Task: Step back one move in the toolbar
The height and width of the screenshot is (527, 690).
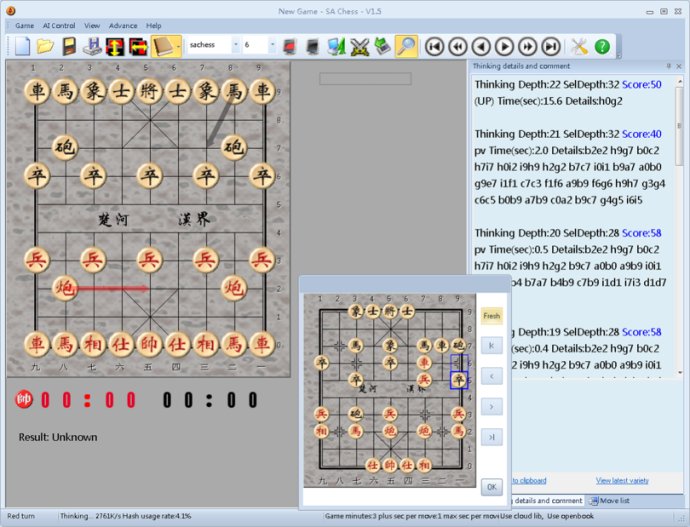Action: coord(481,46)
